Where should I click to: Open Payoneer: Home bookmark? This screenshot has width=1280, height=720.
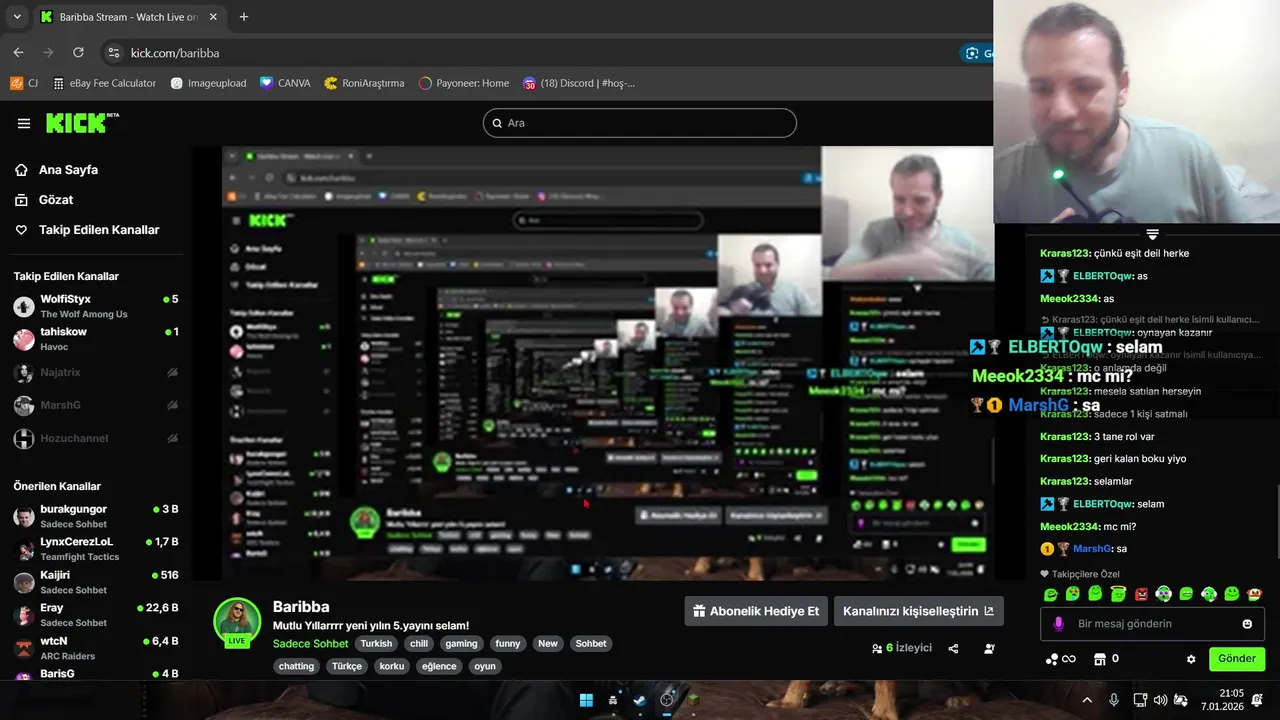pos(464,83)
